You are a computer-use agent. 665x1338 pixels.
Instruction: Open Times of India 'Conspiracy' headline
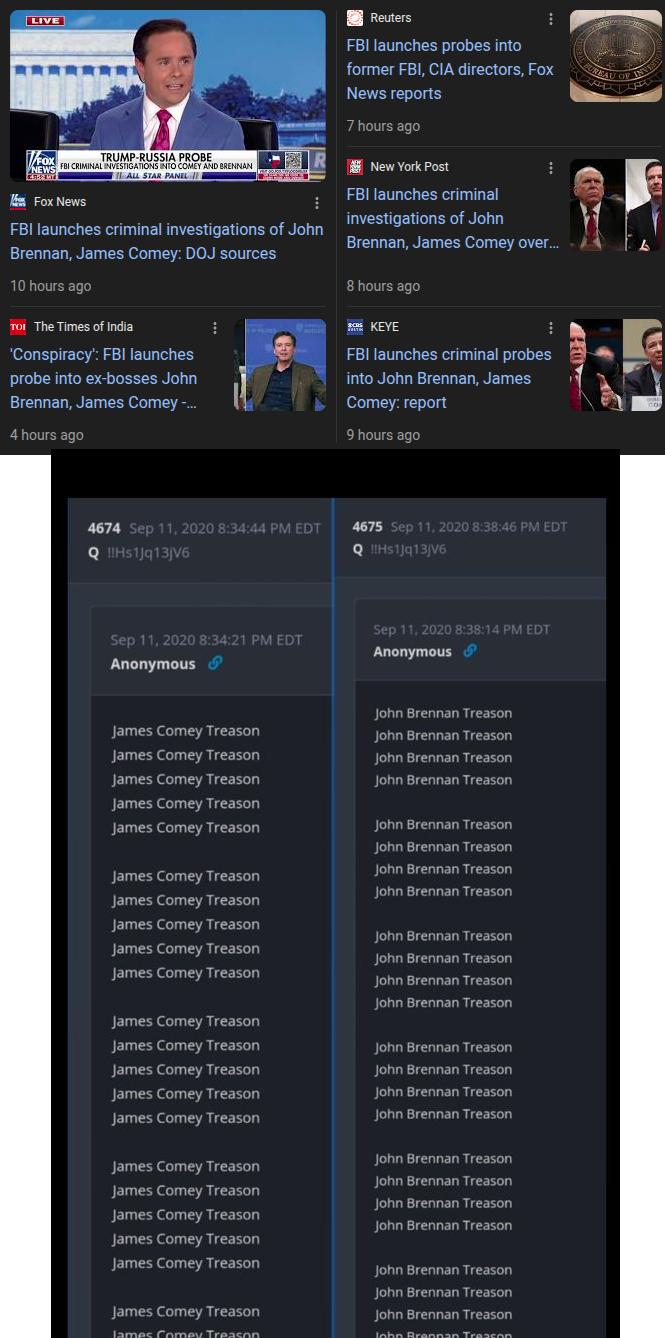[104, 378]
